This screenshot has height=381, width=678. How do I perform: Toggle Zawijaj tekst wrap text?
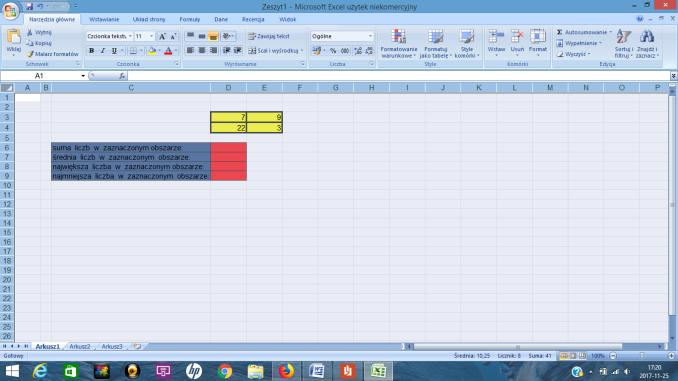(x=269, y=36)
